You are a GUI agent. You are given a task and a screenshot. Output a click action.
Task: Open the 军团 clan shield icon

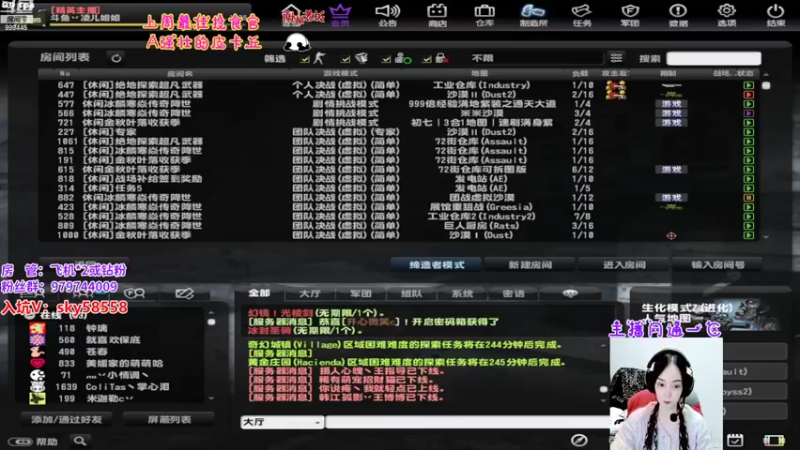pos(630,14)
